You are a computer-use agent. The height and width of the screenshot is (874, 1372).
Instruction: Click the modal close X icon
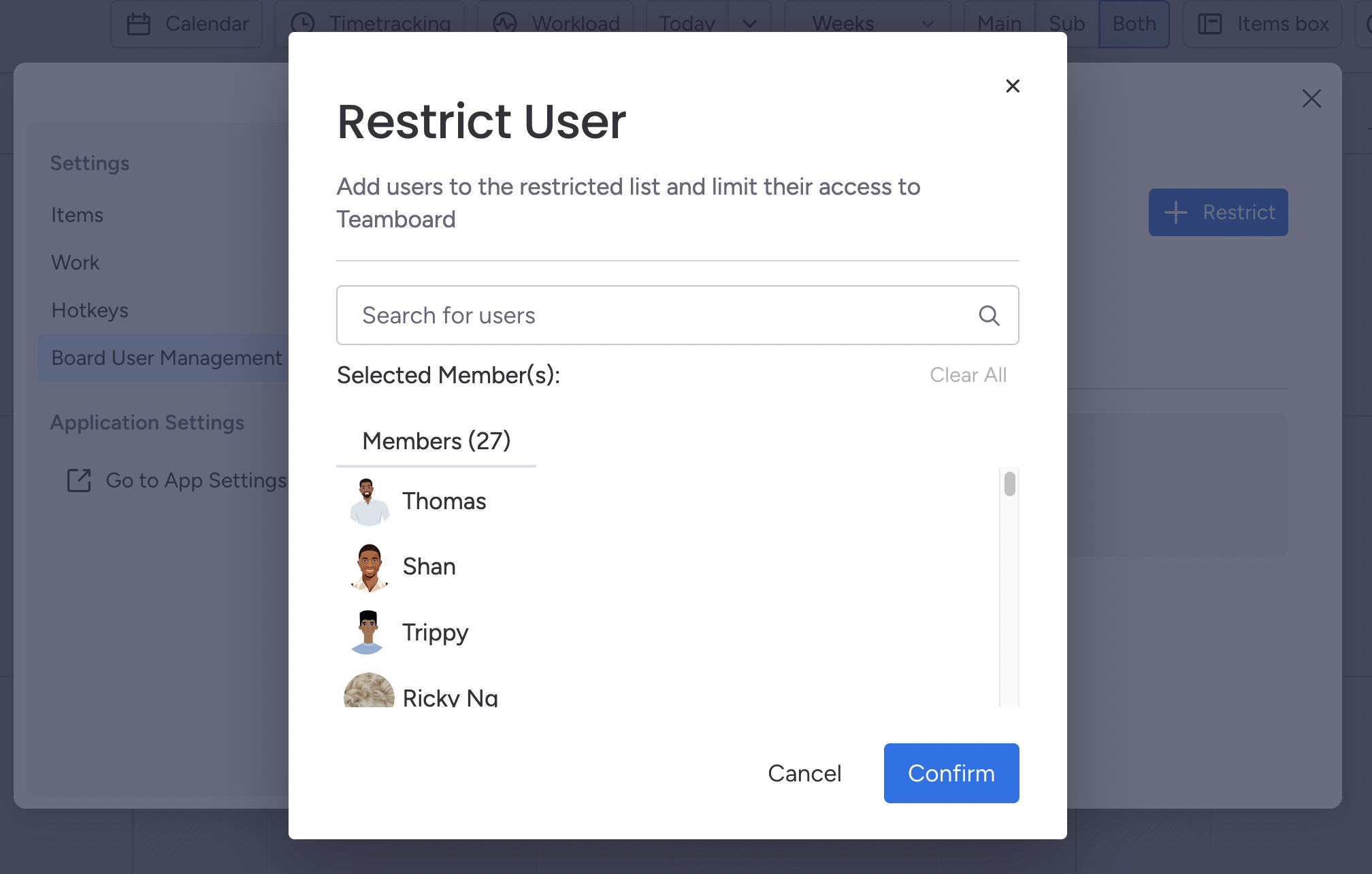[1012, 85]
